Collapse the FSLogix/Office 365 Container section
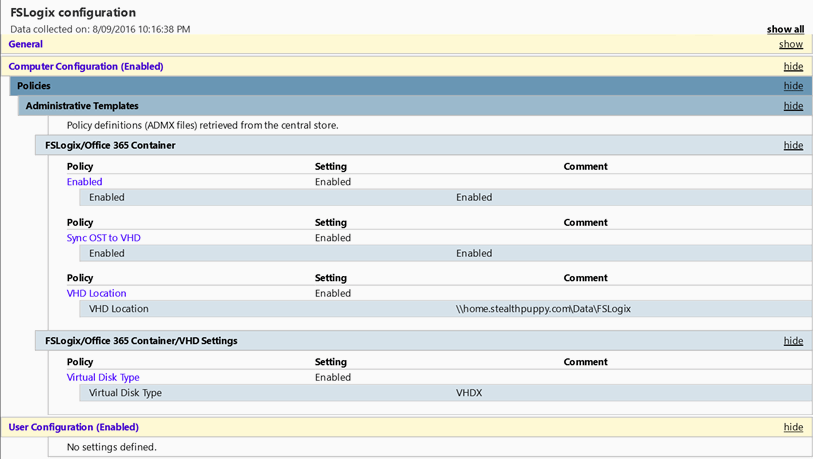 click(793, 145)
